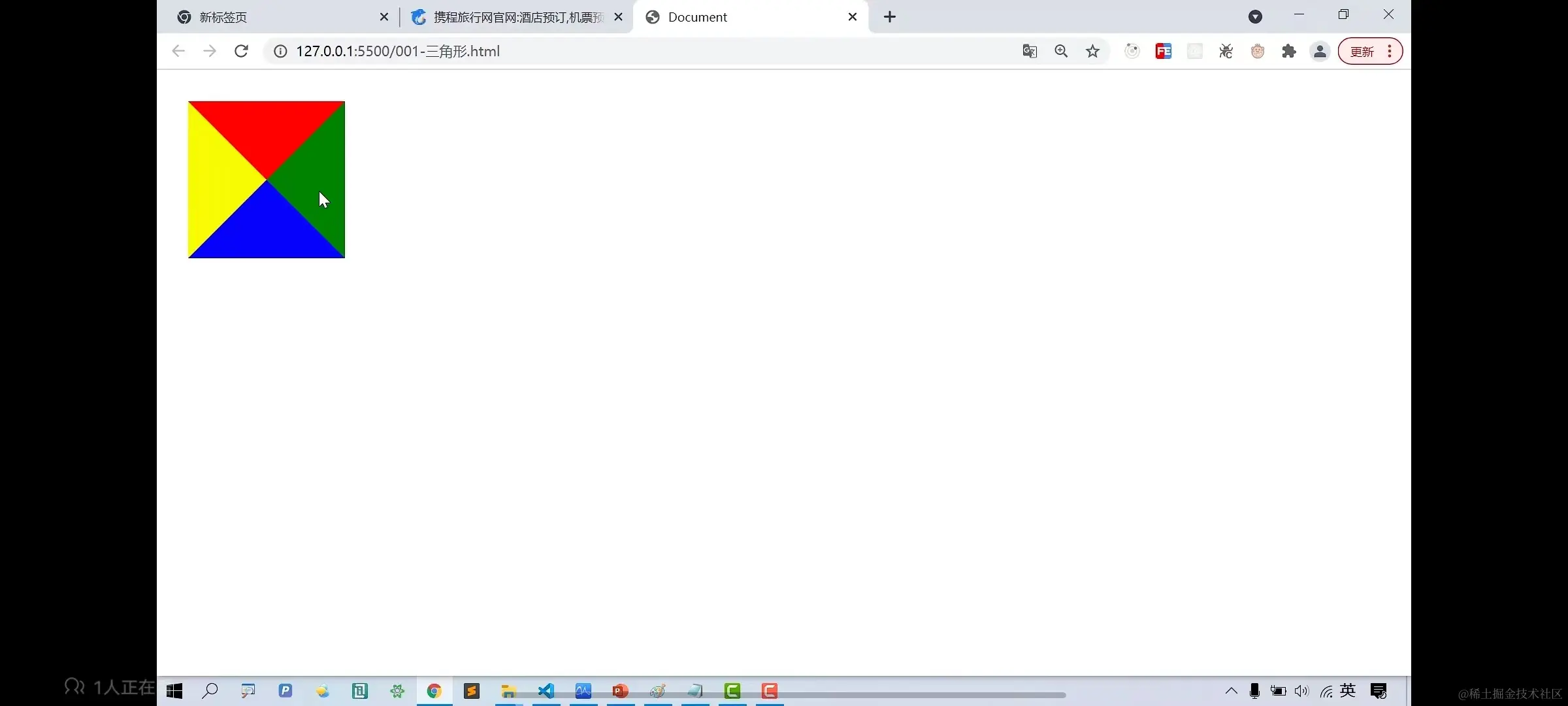This screenshot has height=706, width=1568.
Task: Click the spider bug extension icon
Action: [1226, 51]
